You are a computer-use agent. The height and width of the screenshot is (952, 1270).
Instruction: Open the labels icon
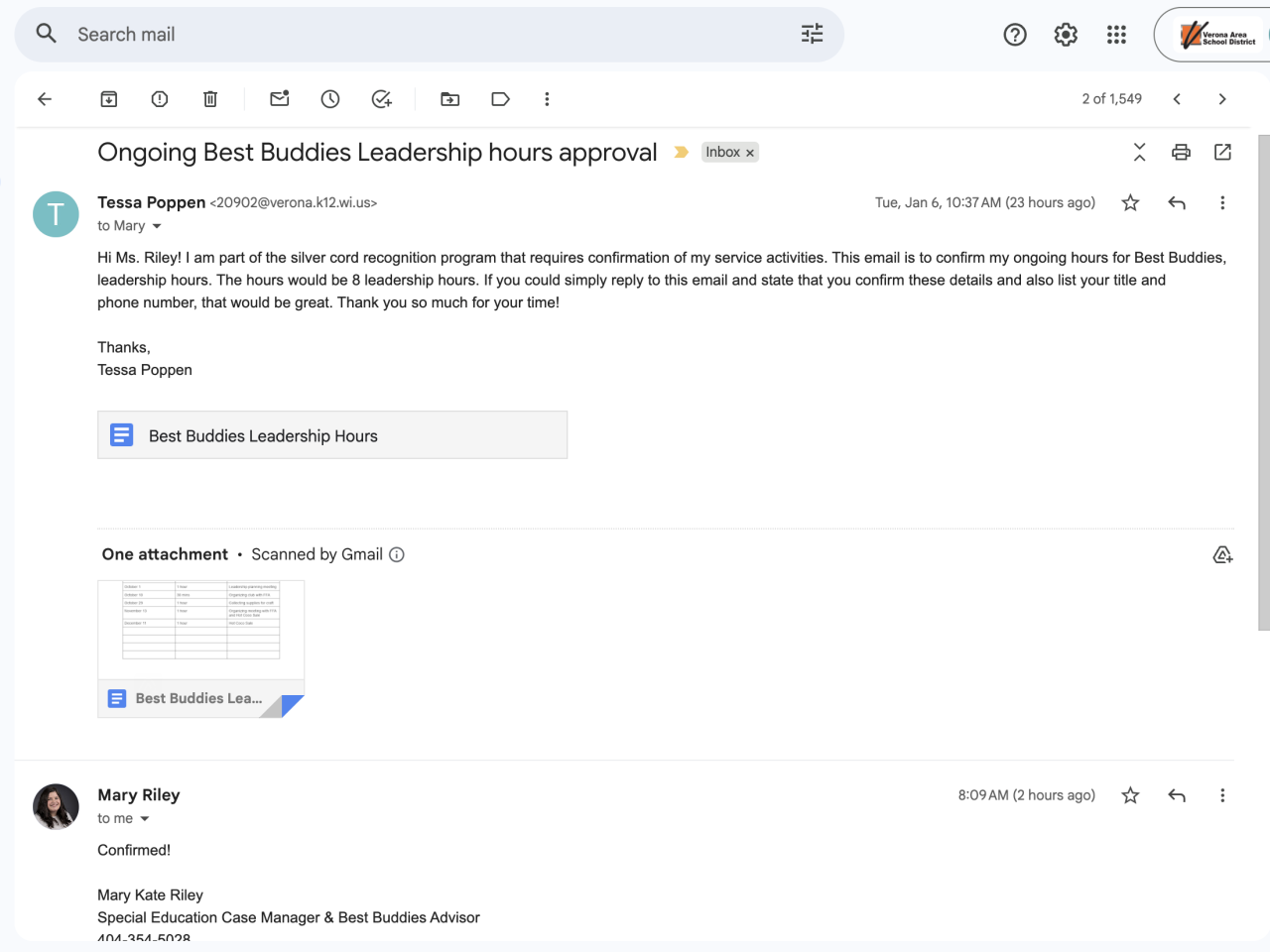[x=501, y=99]
